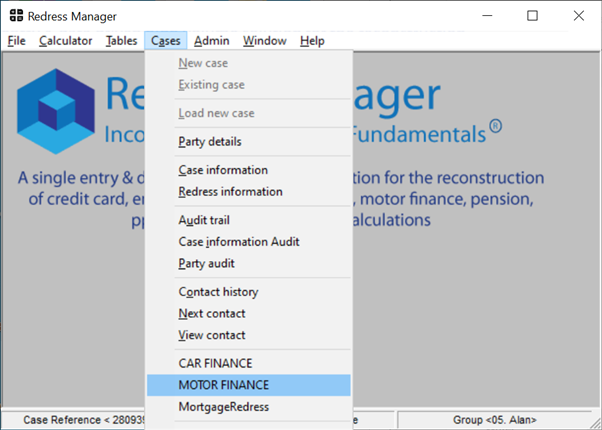Open the Calculator menu
This screenshot has height=430, width=602.
click(66, 41)
